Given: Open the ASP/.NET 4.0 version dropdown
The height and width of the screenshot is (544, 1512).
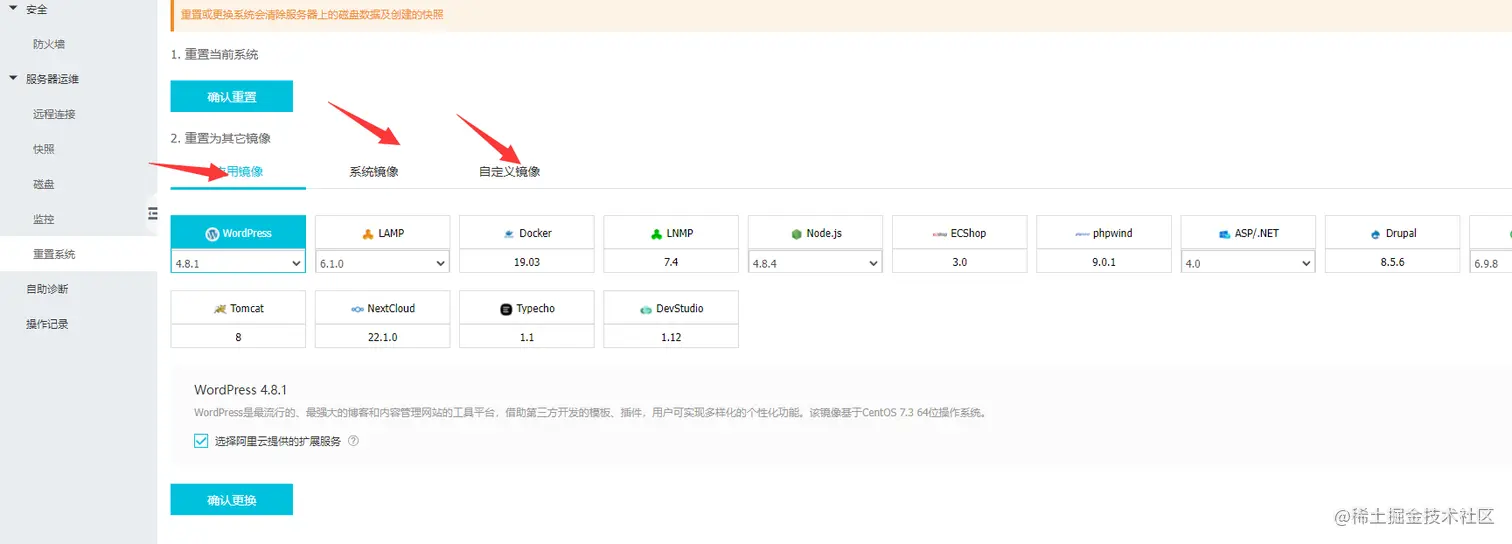Looking at the screenshot, I should coord(1247,262).
